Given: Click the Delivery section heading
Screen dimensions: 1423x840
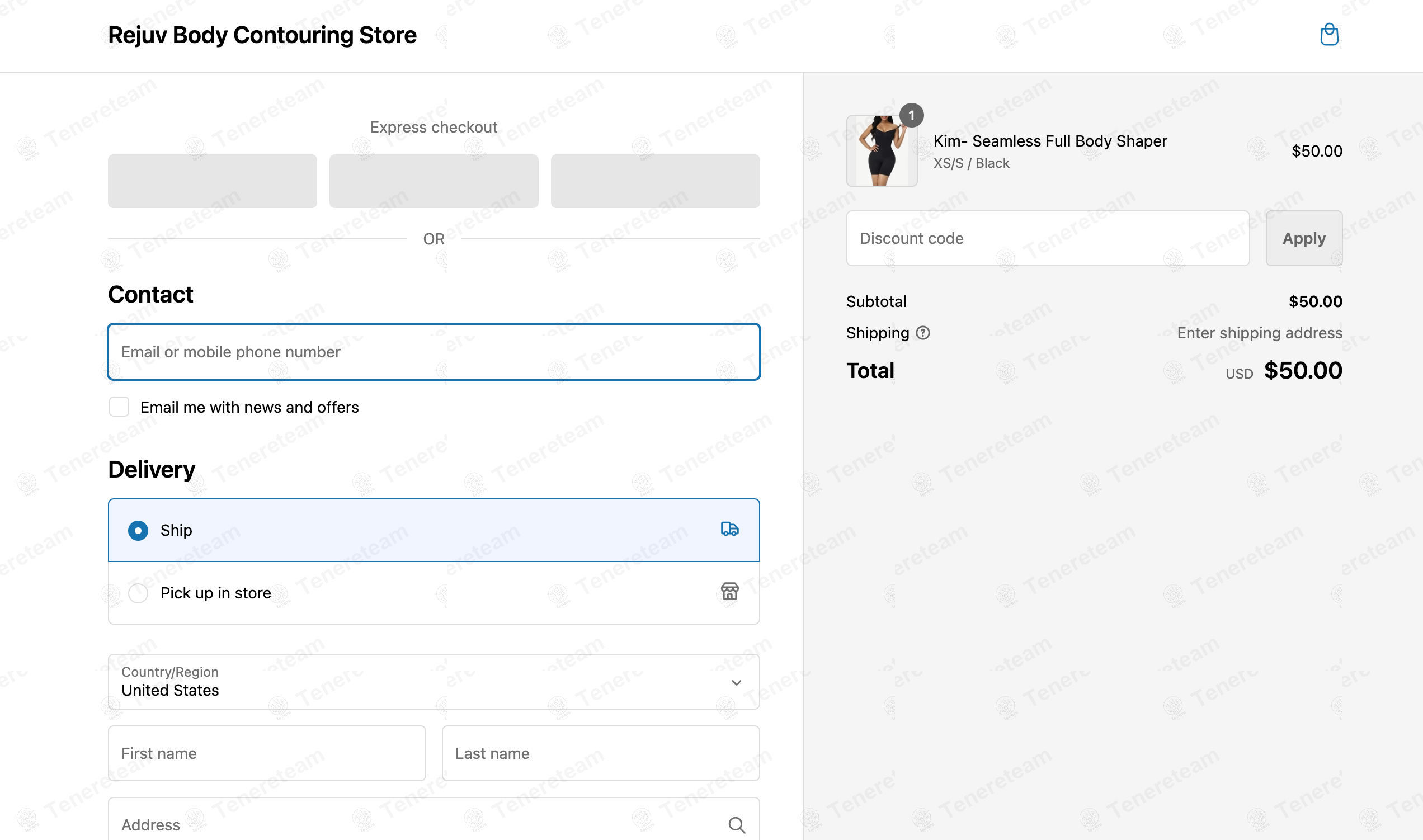Looking at the screenshot, I should (152, 470).
